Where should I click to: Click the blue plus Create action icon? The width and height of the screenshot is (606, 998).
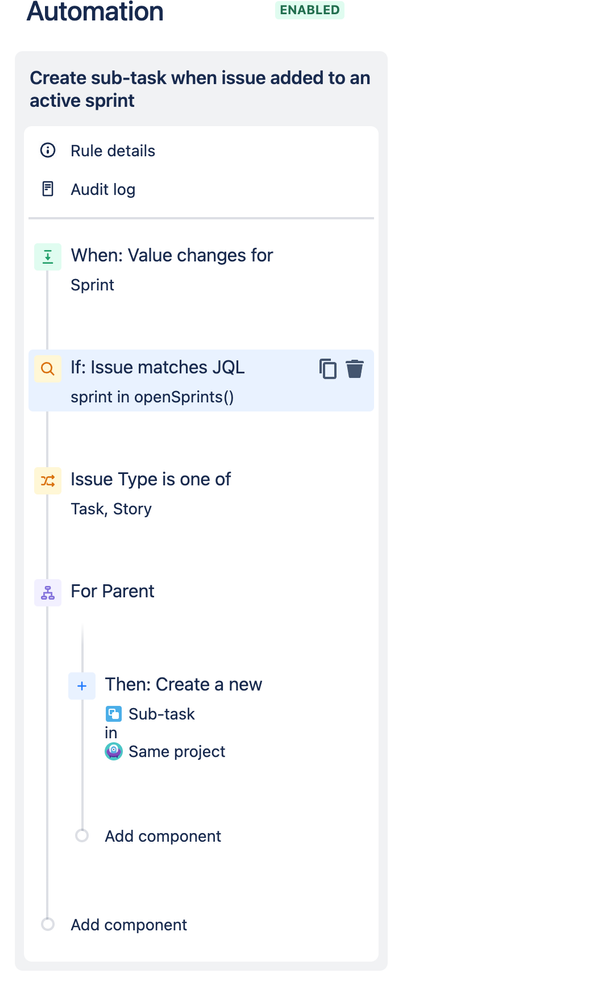pyautogui.click(x=82, y=686)
